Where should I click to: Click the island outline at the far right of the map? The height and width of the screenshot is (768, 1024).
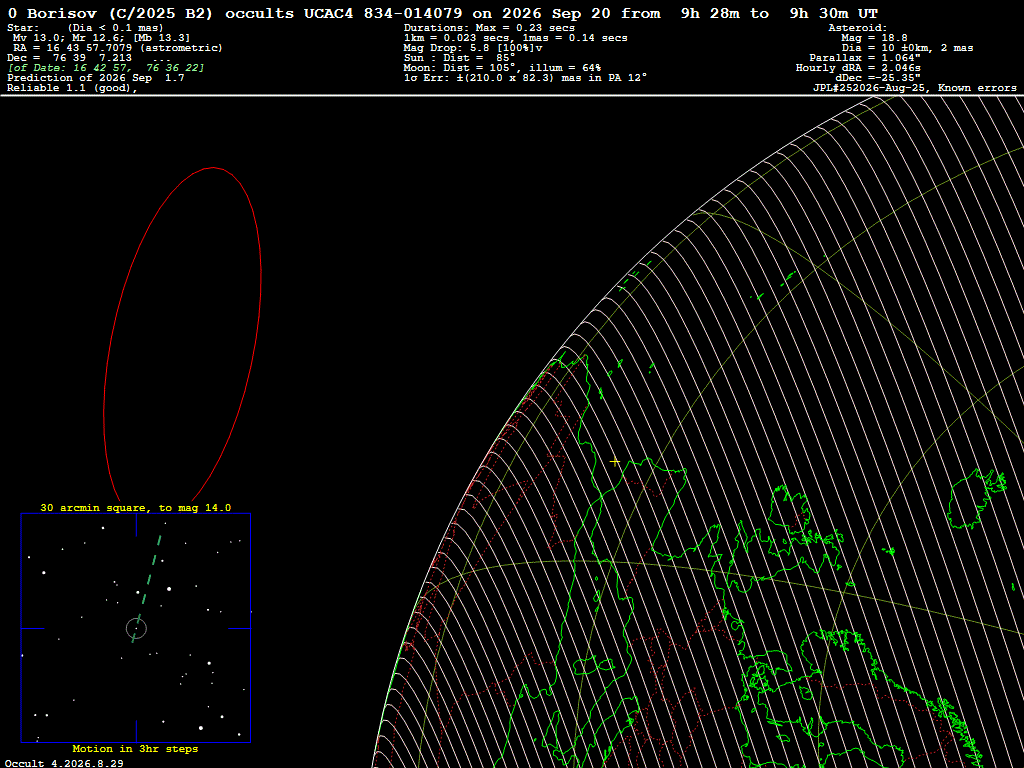click(x=976, y=496)
